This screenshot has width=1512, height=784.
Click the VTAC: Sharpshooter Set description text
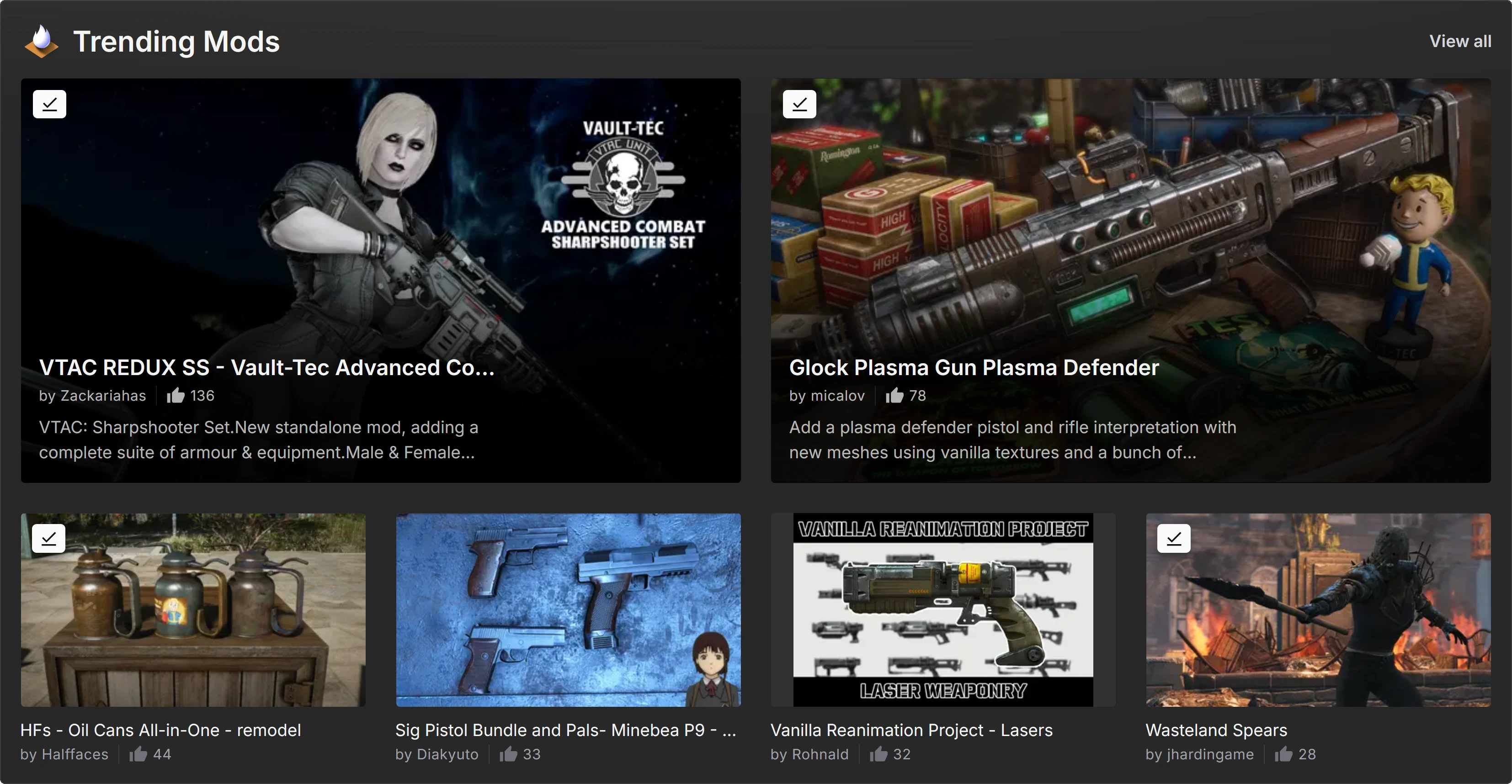[x=258, y=440]
